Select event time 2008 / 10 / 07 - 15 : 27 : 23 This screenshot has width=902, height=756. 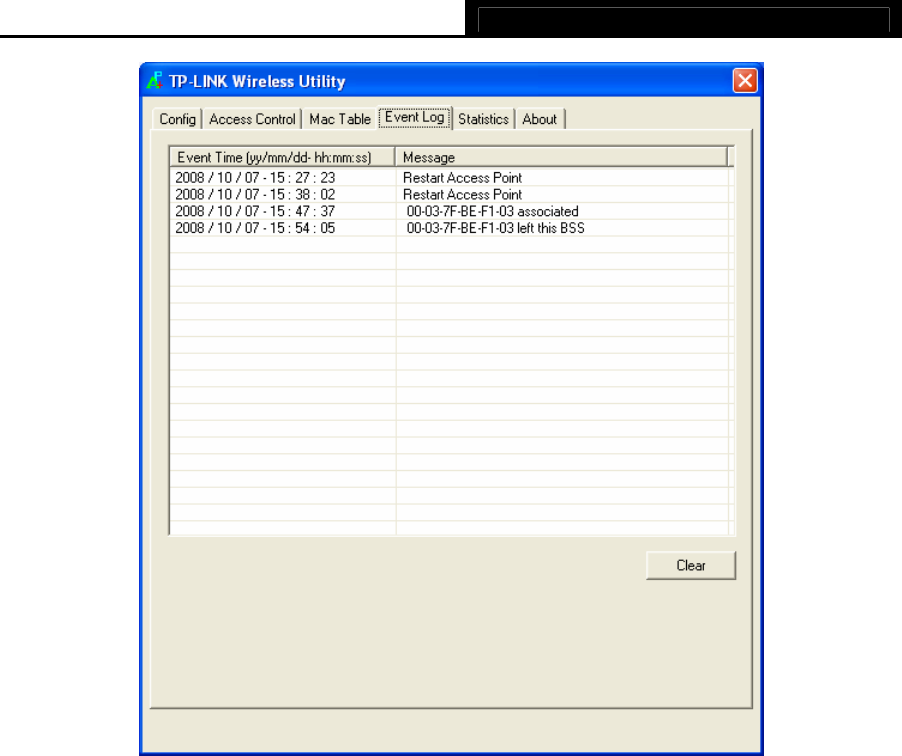pyautogui.click(x=255, y=178)
